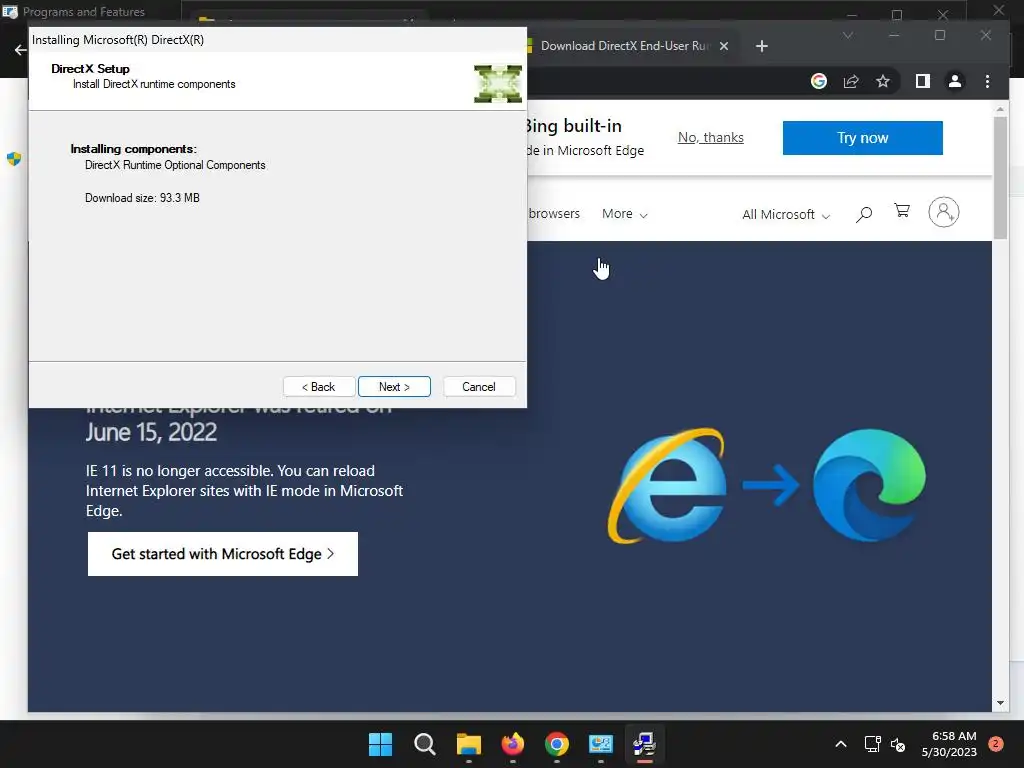Click the Internet Explorer logo image

(x=667, y=485)
